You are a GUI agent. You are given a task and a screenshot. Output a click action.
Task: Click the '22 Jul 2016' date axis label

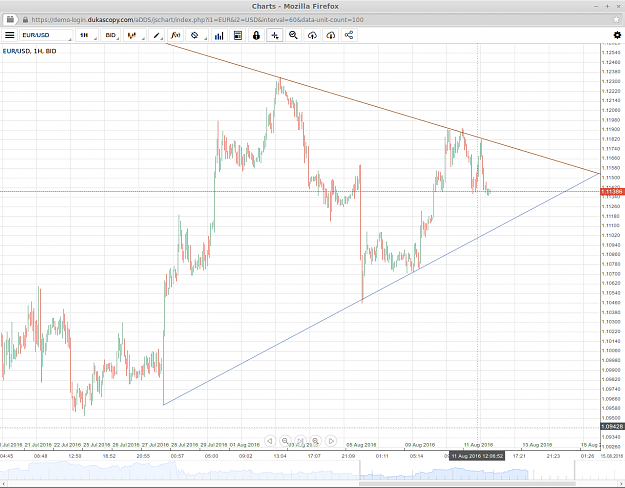pyautogui.click(x=67, y=445)
